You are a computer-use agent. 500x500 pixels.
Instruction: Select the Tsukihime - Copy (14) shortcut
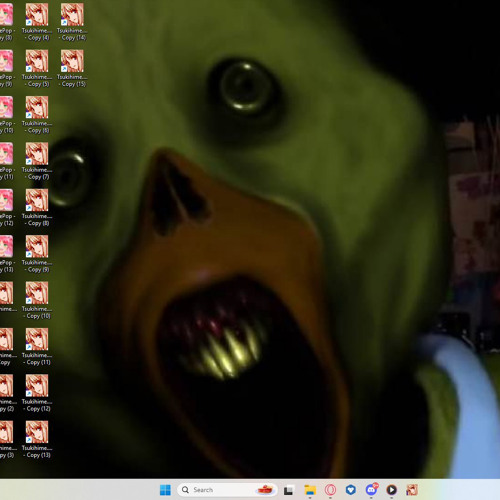point(72,22)
